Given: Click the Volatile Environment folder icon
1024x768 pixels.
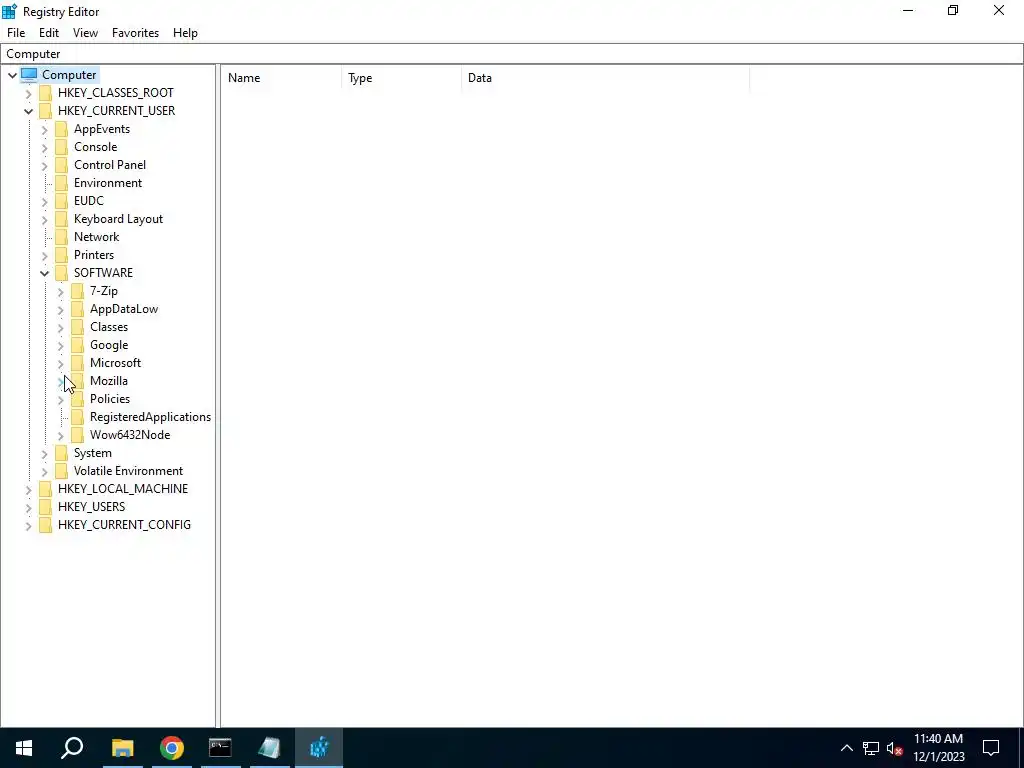Looking at the screenshot, I should (x=61, y=471).
